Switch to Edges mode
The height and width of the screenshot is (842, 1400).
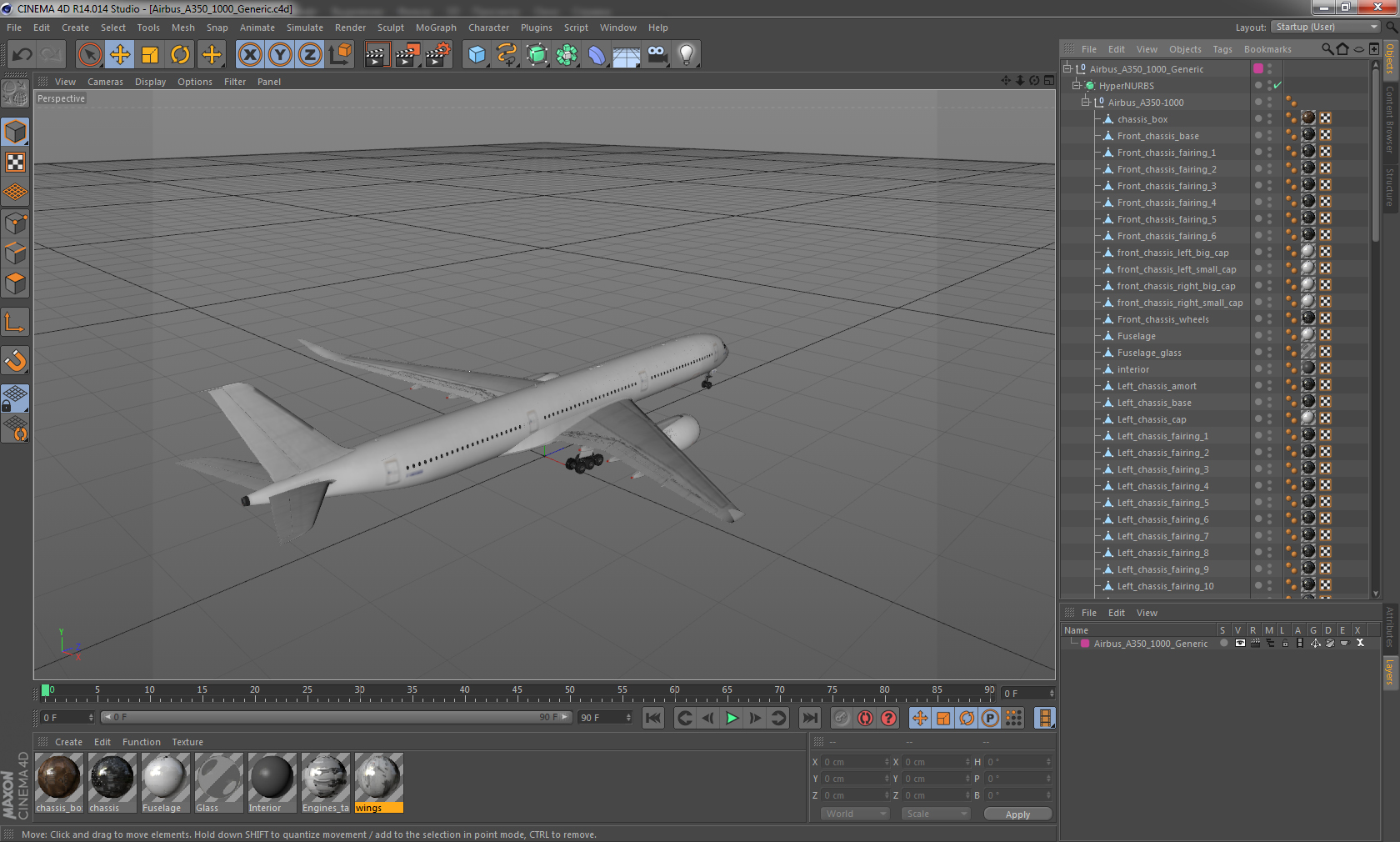[x=16, y=253]
